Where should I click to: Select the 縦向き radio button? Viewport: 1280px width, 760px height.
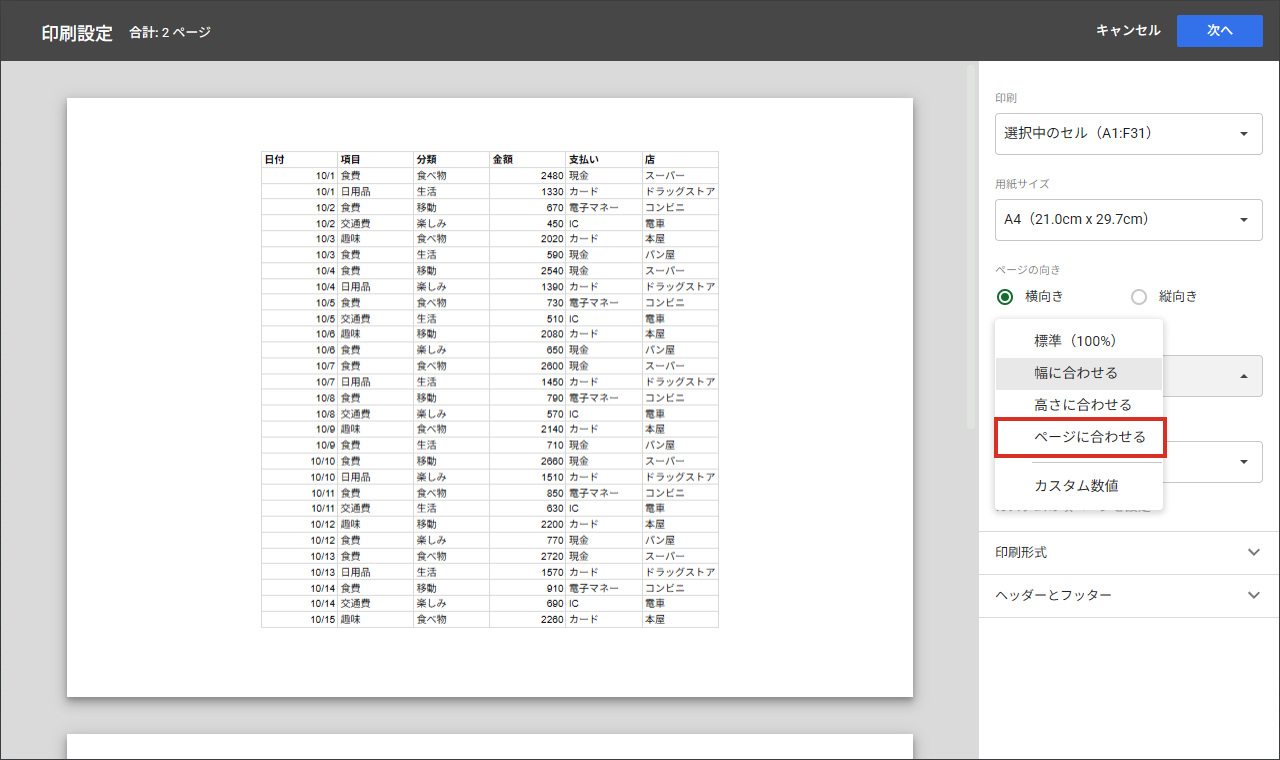point(1139,296)
